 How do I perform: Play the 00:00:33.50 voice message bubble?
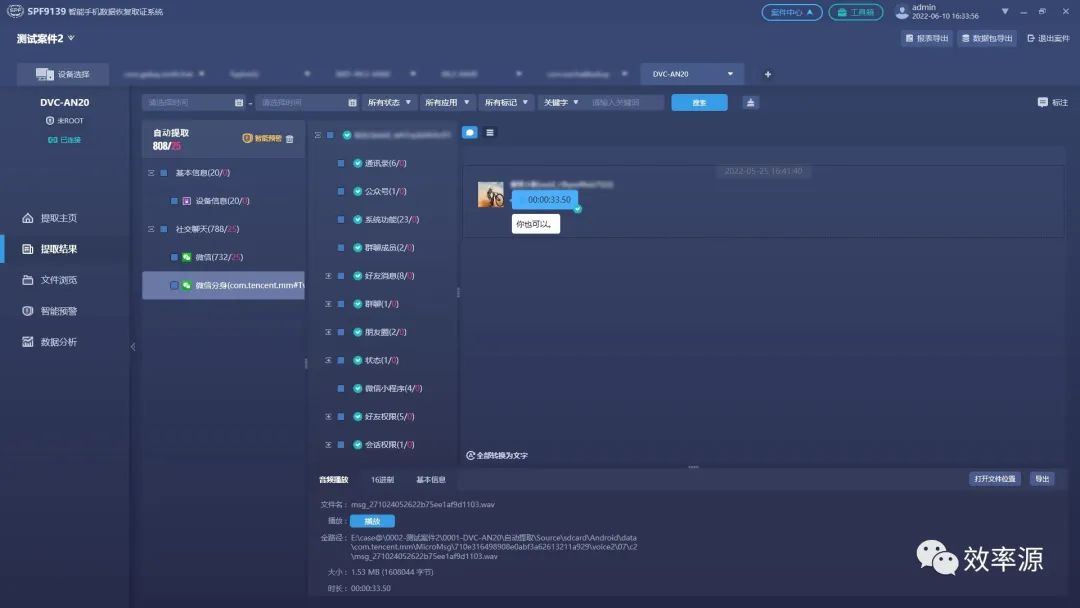pyautogui.click(x=545, y=200)
